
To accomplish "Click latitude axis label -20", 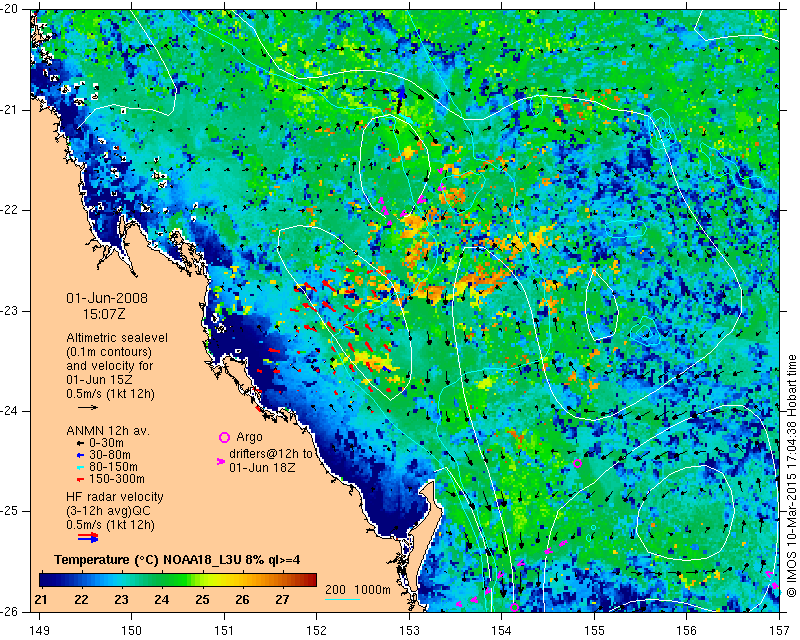I will coord(9,9).
